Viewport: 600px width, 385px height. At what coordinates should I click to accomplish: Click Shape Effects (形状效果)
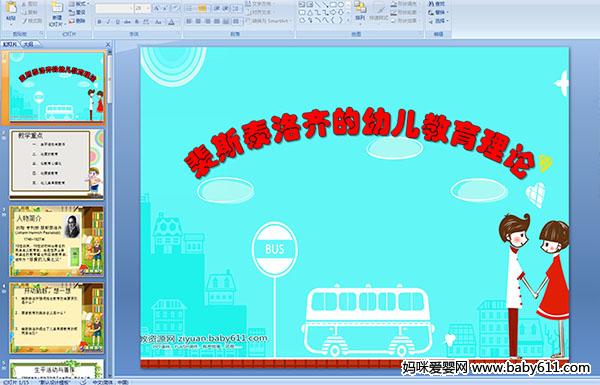405,21
